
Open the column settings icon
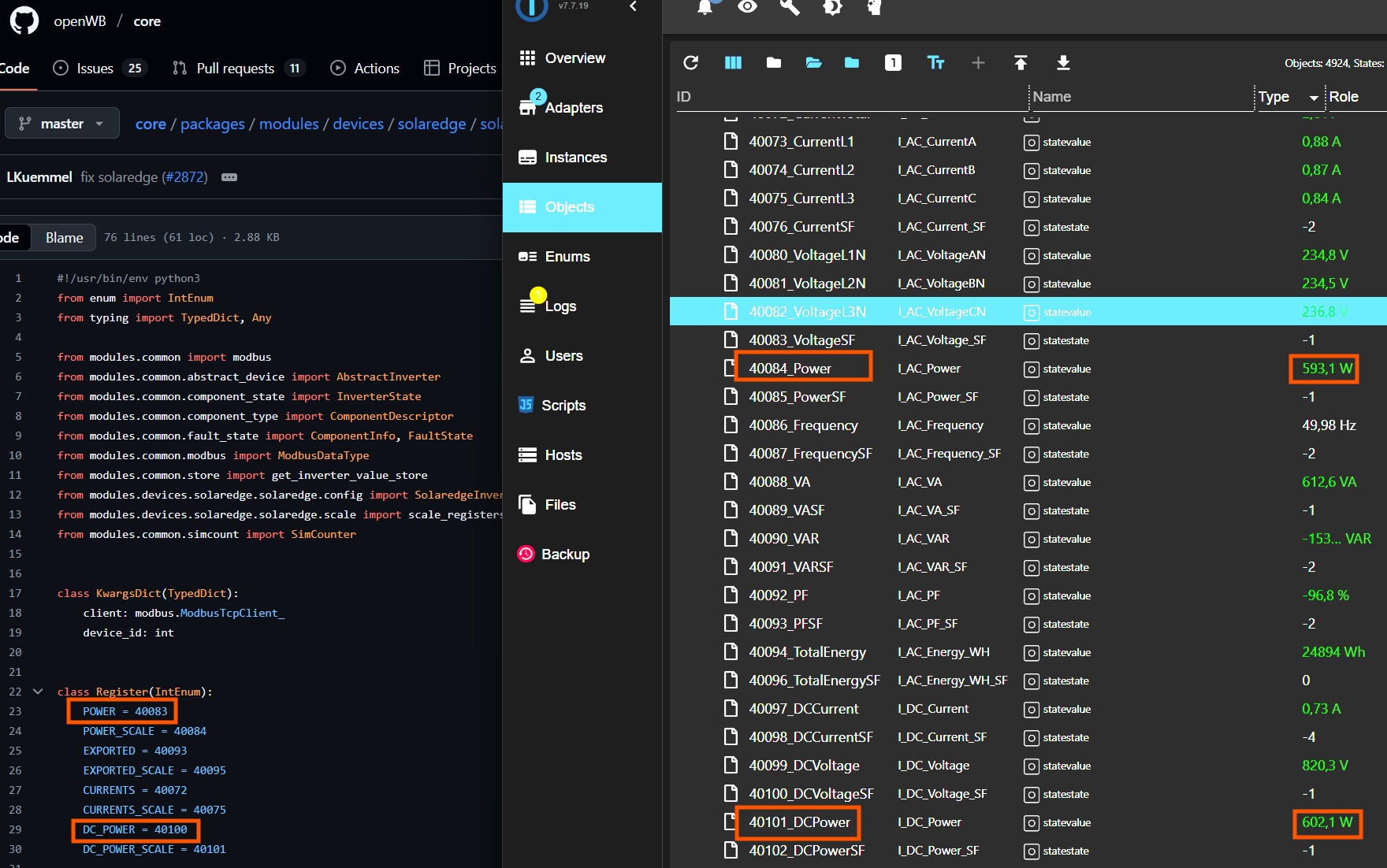(733, 63)
